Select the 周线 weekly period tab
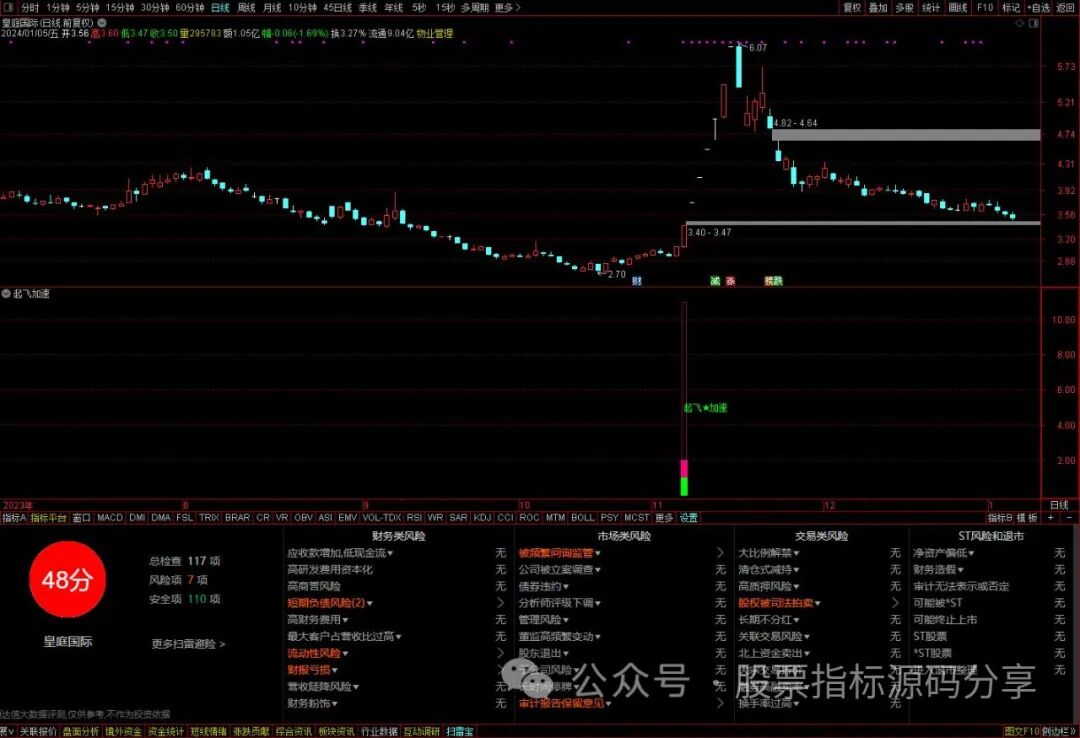1080x738 pixels. click(246, 8)
